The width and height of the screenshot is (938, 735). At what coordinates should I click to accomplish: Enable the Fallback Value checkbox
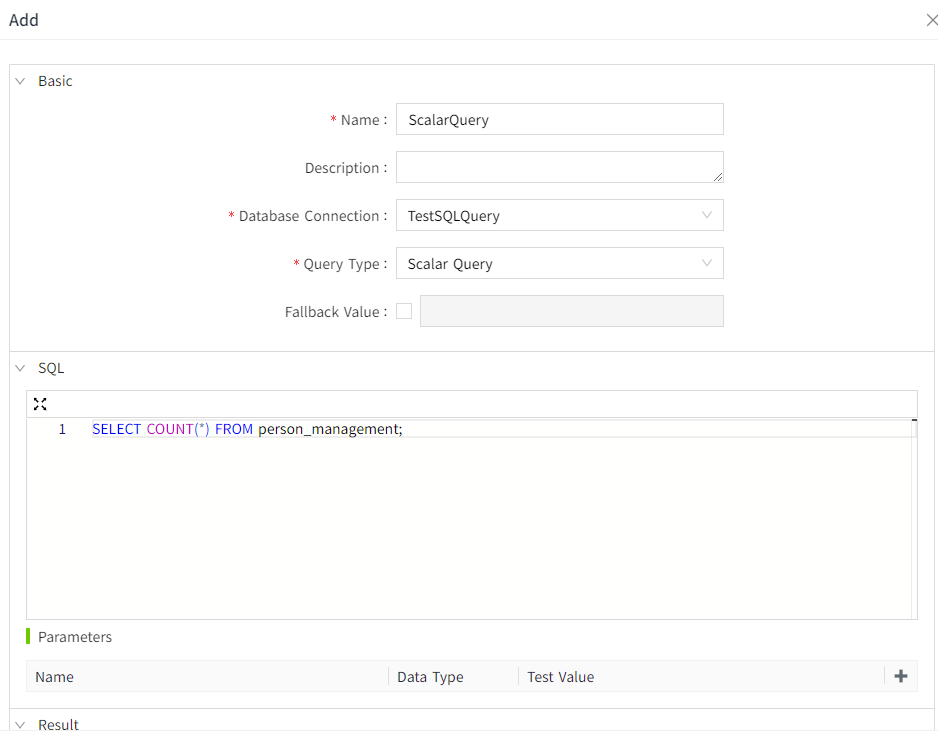tap(404, 311)
